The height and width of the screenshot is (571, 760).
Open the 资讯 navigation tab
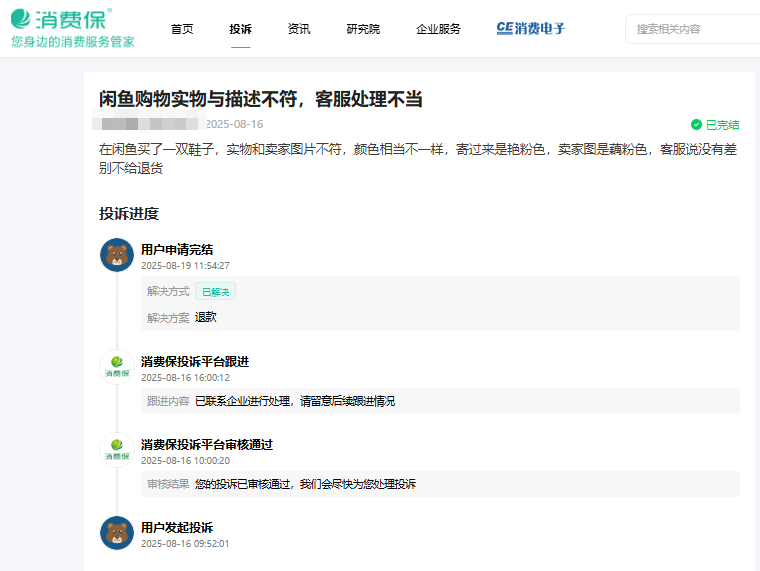point(299,29)
